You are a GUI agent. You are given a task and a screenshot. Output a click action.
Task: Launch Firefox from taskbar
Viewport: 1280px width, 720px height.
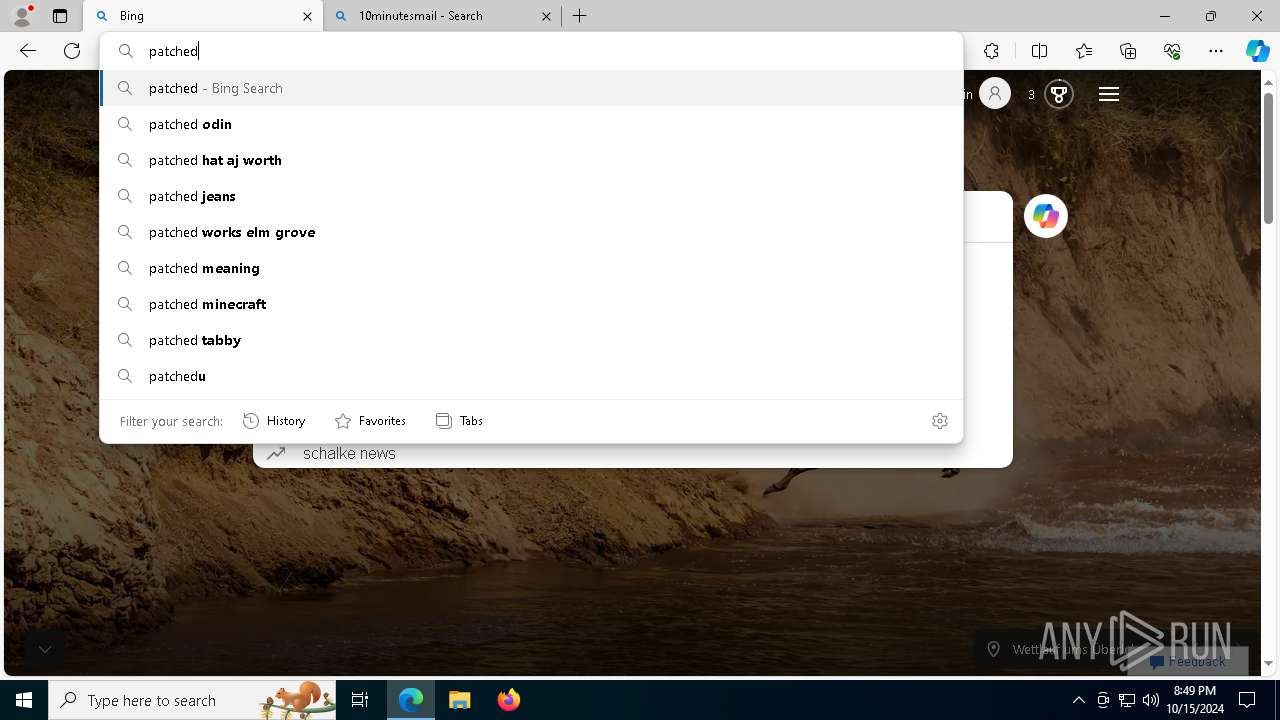(508, 700)
